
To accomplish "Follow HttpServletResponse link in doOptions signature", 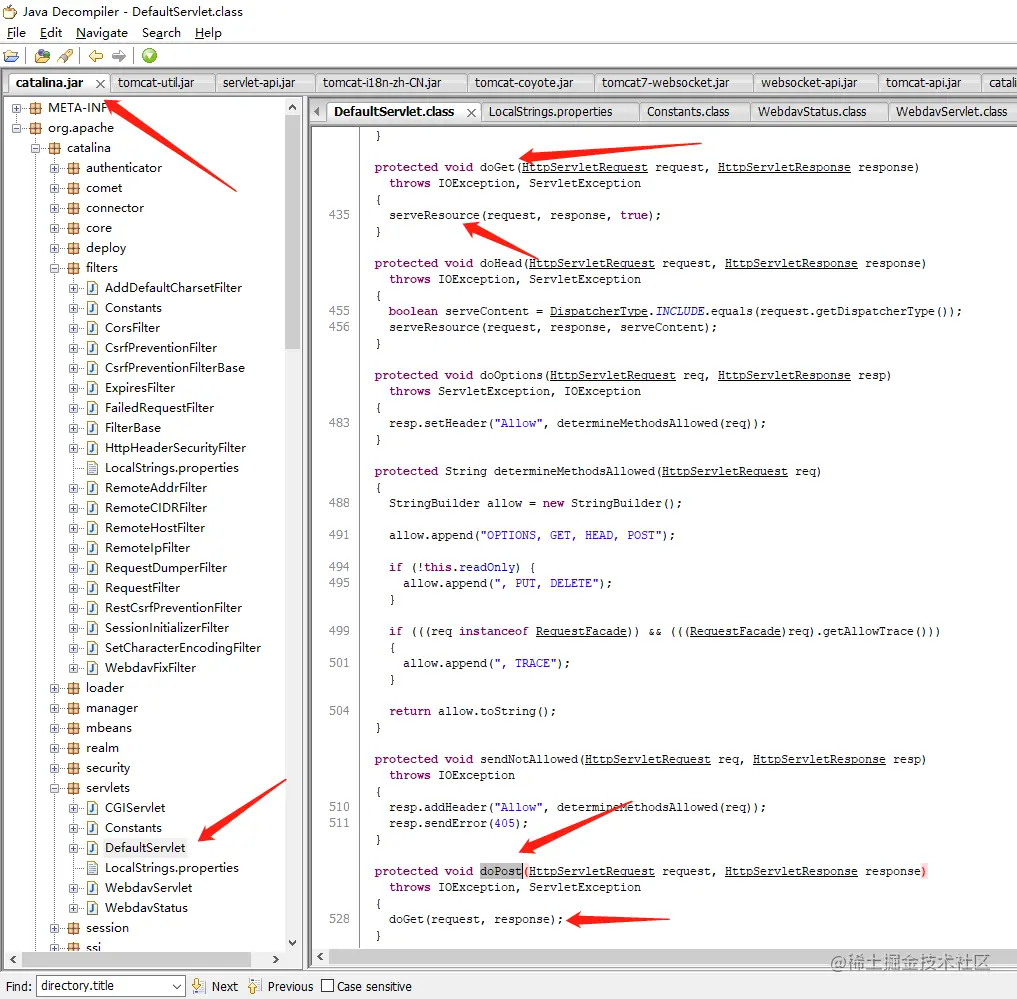I will (x=784, y=376).
